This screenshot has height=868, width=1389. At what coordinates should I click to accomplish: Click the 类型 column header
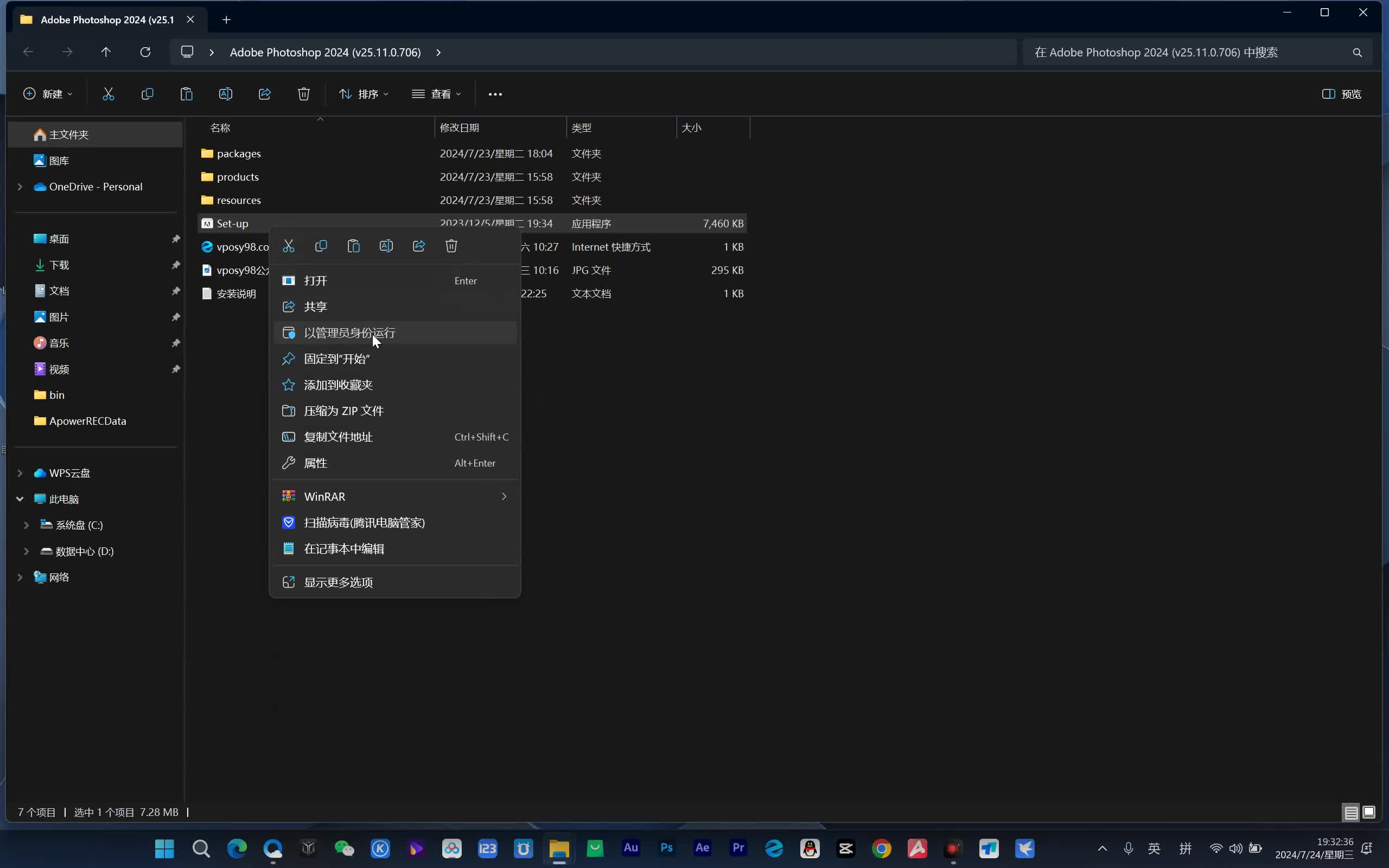622,128
